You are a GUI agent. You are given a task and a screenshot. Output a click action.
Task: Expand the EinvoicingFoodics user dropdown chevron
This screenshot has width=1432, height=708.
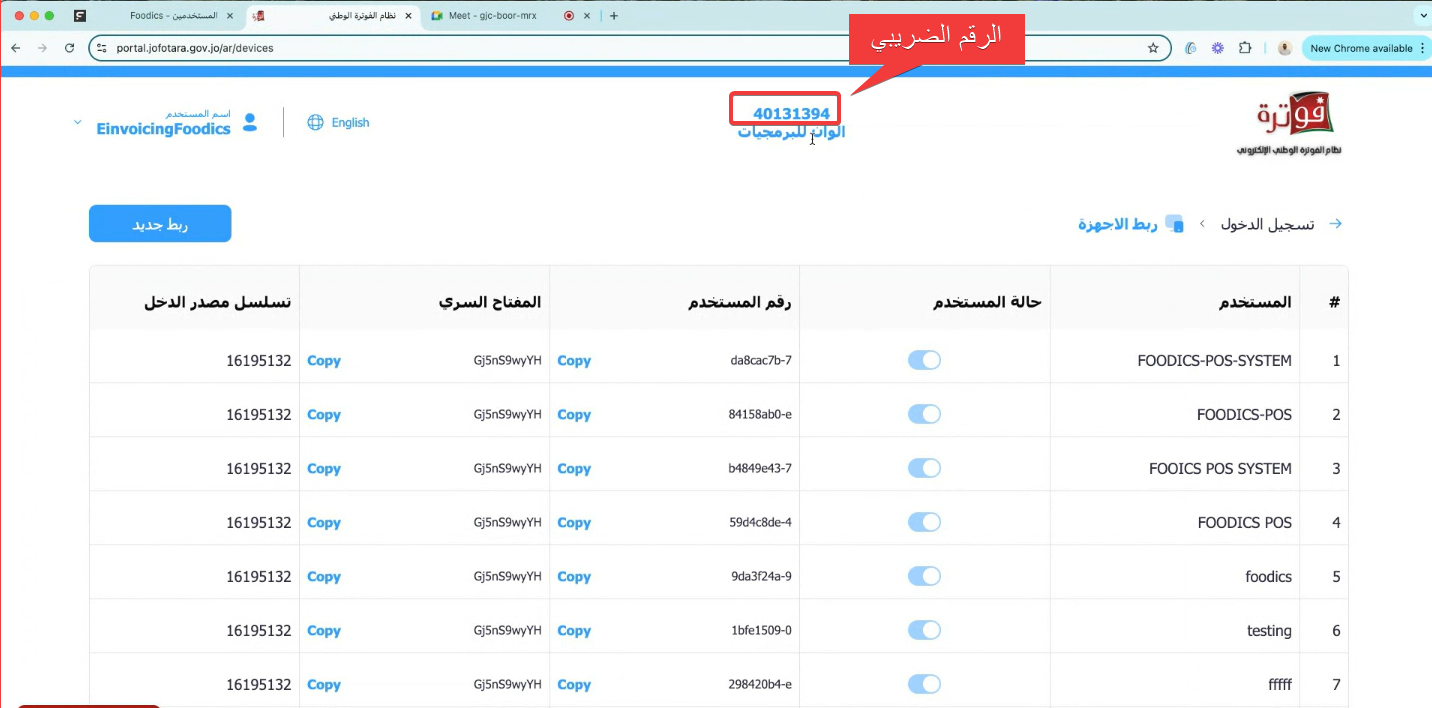tap(77, 122)
